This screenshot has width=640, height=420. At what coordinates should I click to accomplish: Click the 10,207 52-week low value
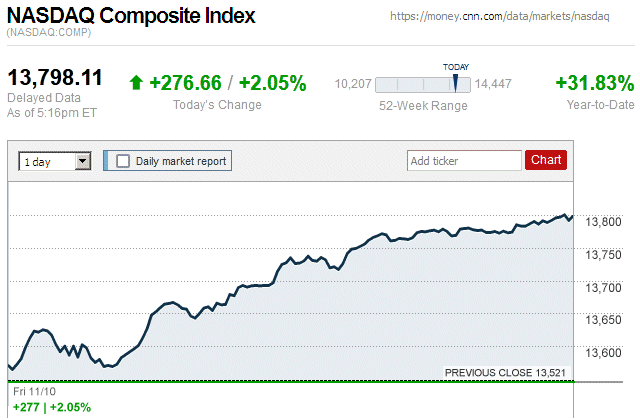[353, 84]
